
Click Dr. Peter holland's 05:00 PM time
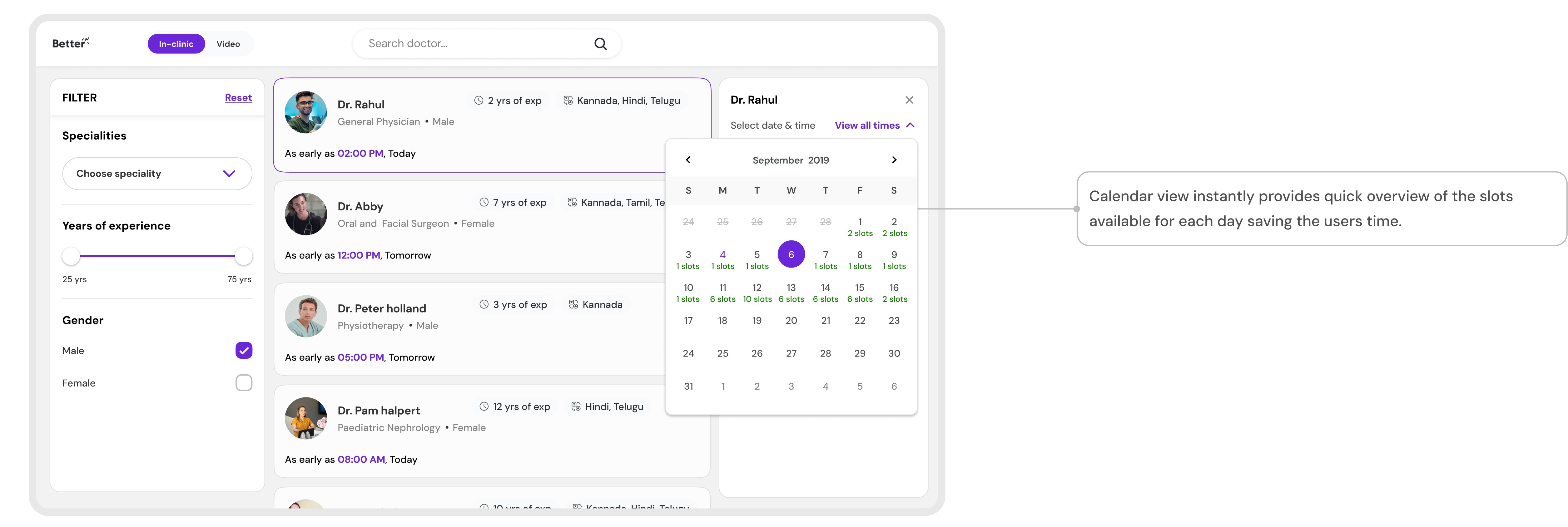361,357
